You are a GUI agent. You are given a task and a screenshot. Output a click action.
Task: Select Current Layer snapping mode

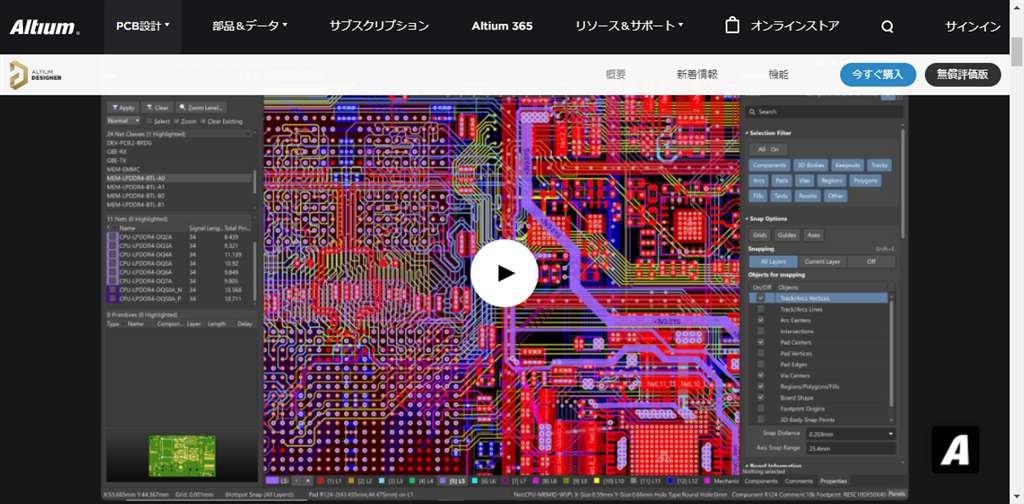tap(822, 261)
